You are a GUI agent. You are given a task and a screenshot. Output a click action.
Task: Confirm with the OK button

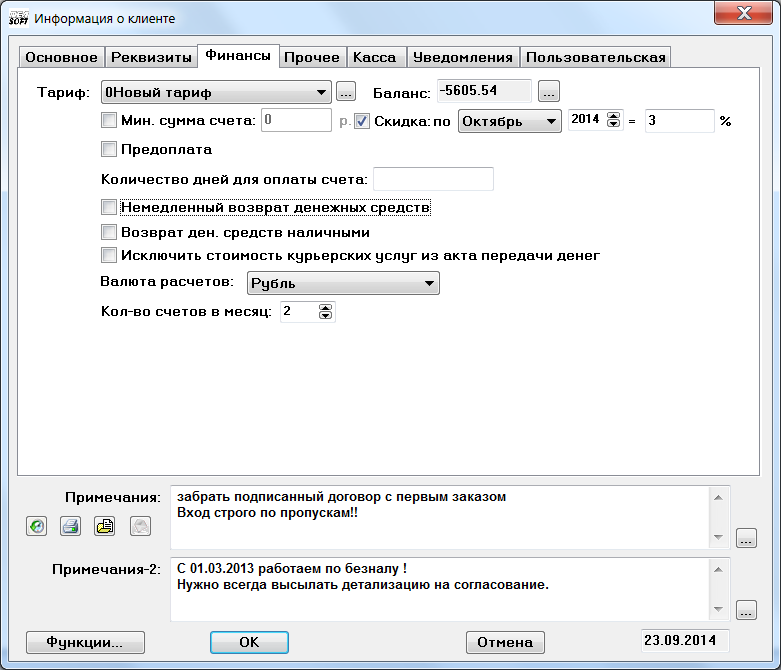tap(249, 642)
